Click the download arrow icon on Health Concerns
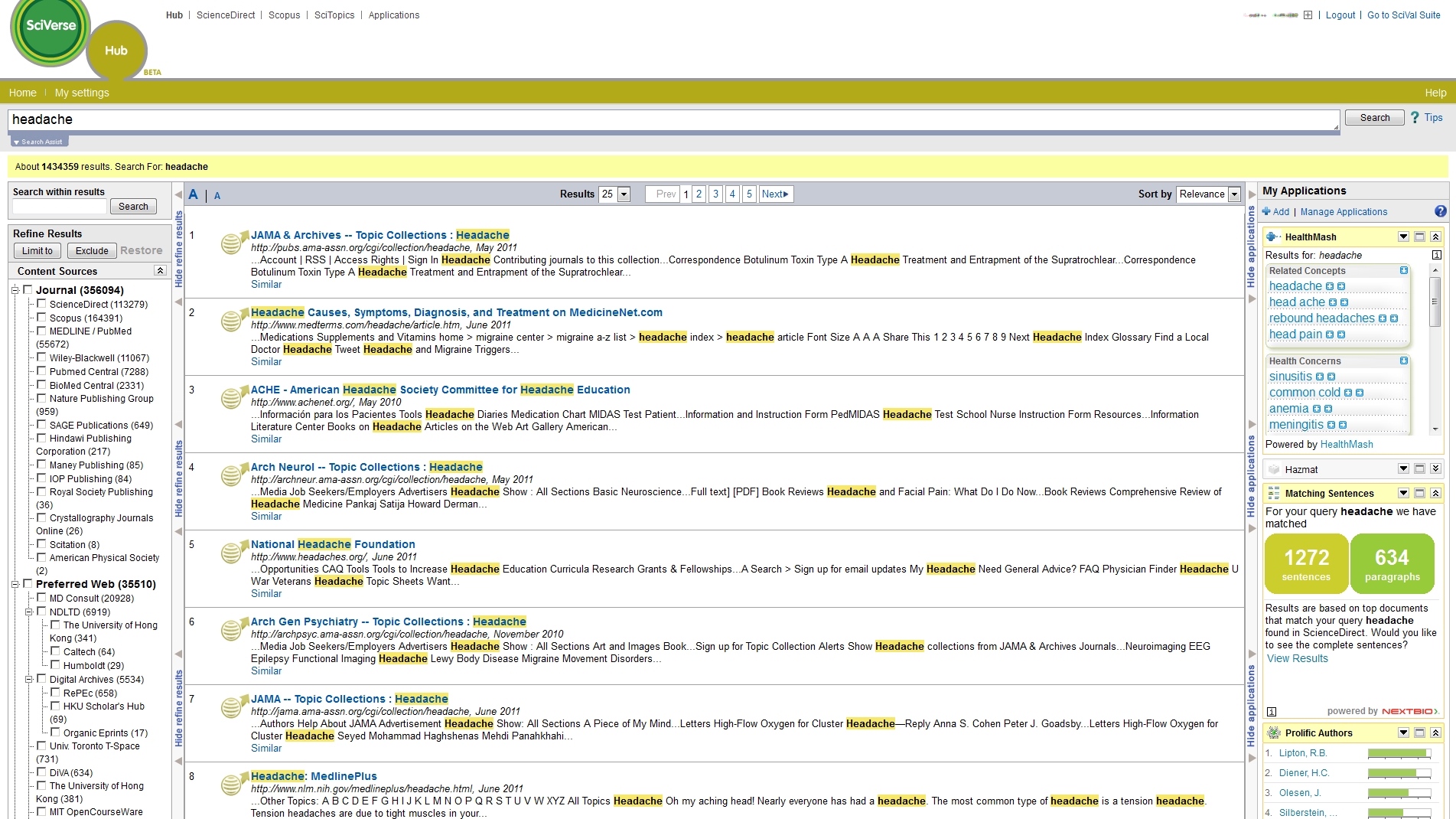This screenshot has width=1456, height=819. click(x=1403, y=361)
